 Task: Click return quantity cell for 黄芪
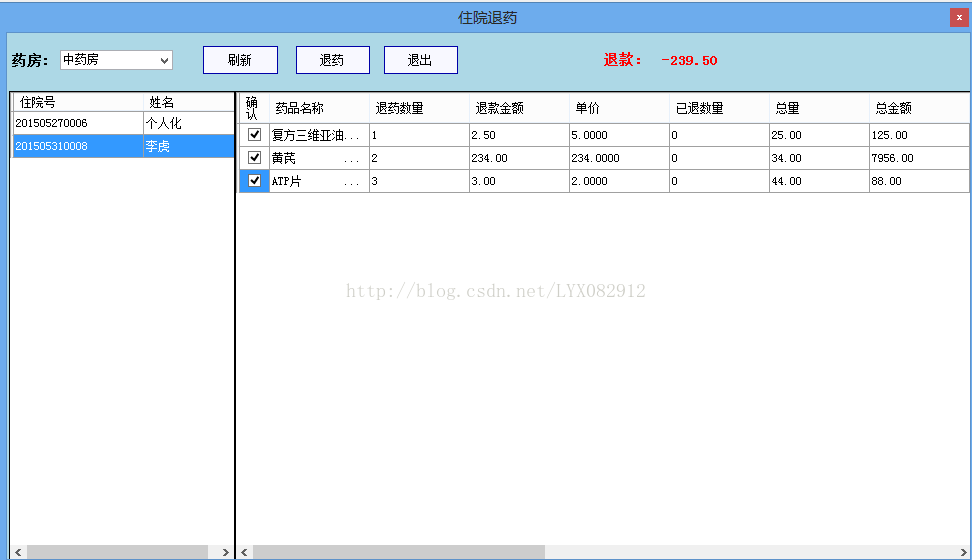point(419,158)
